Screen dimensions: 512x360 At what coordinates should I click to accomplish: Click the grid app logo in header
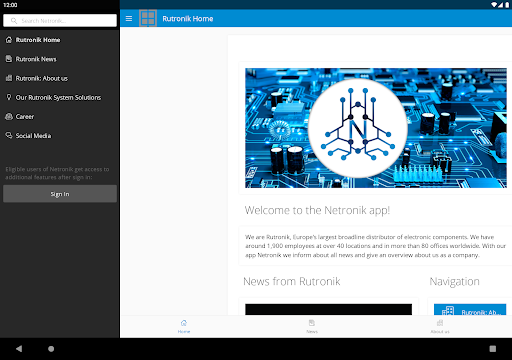coord(148,18)
